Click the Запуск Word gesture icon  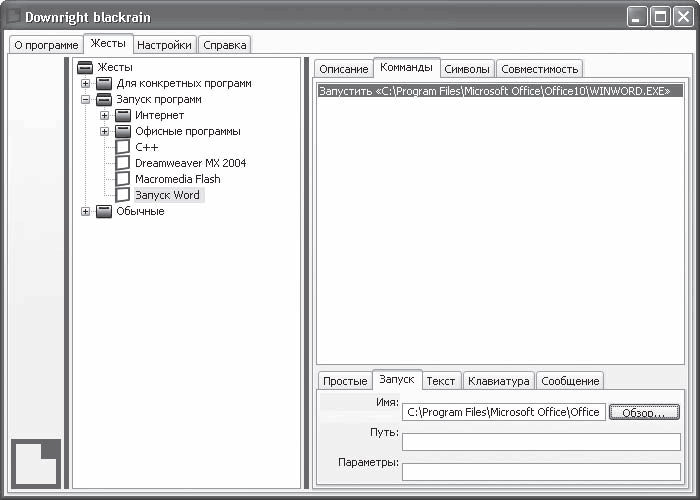123,195
